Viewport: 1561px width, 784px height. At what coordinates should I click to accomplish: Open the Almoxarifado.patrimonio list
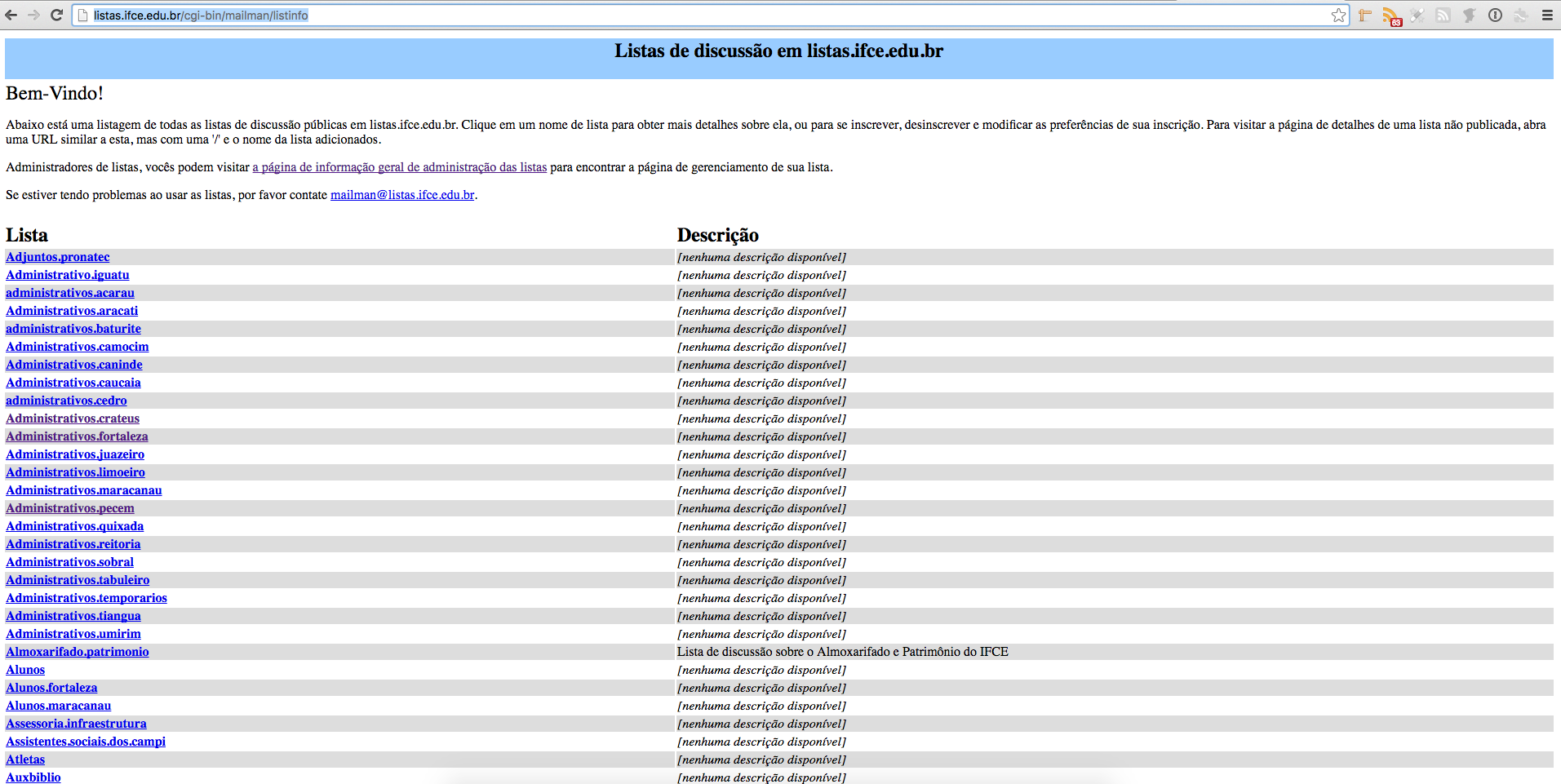78,652
